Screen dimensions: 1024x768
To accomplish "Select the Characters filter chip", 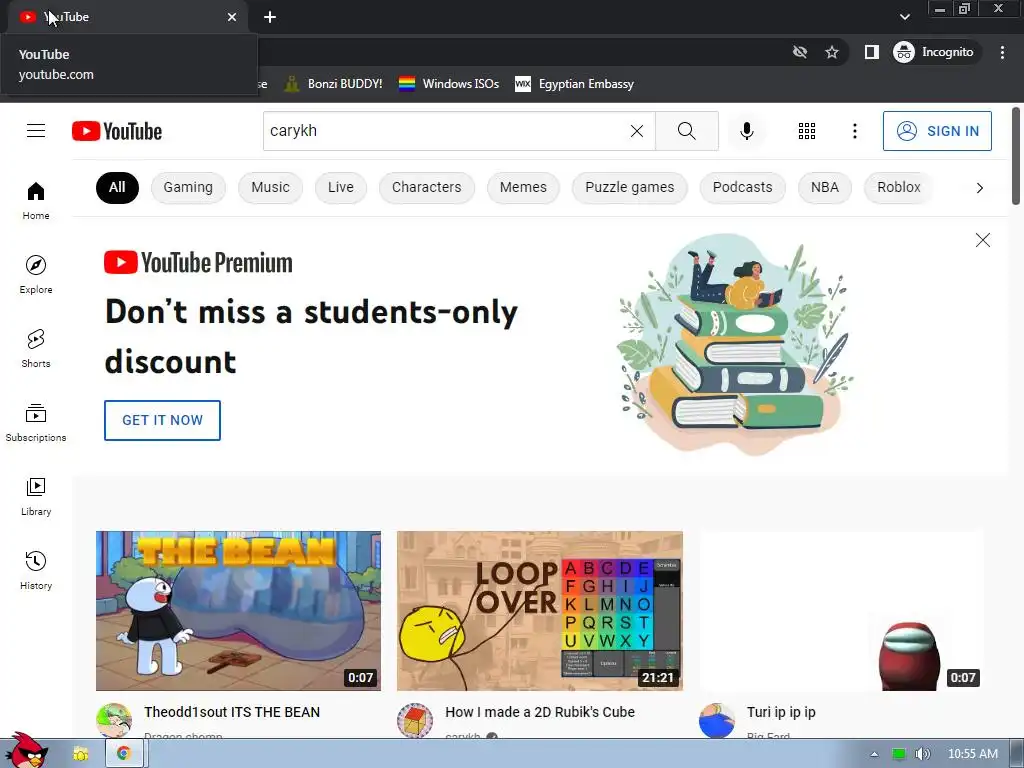I will (x=426, y=187).
